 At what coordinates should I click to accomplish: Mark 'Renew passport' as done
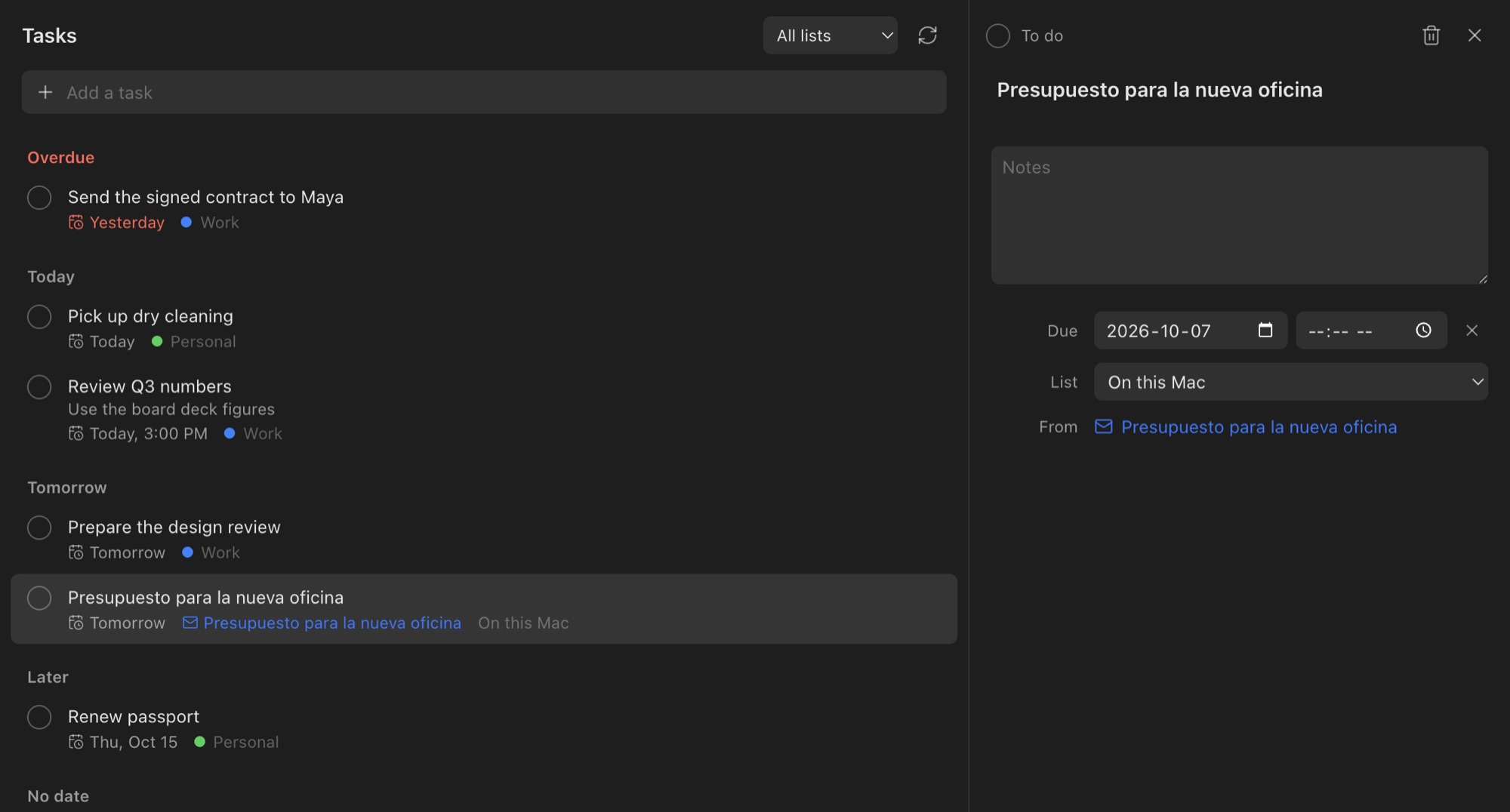click(x=39, y=717)
